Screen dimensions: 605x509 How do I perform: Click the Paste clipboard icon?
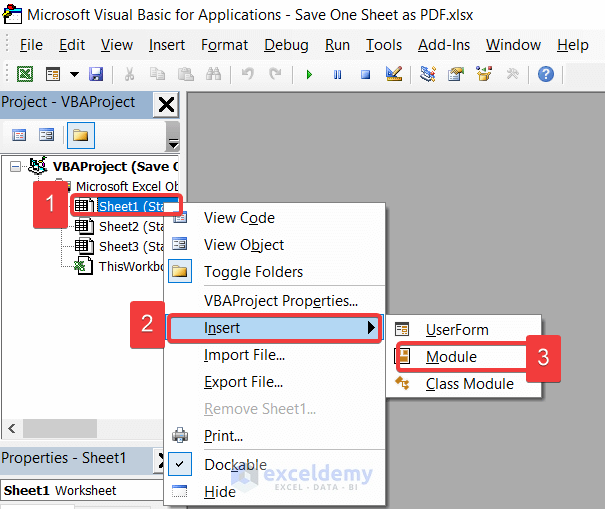tap(186, 74)
